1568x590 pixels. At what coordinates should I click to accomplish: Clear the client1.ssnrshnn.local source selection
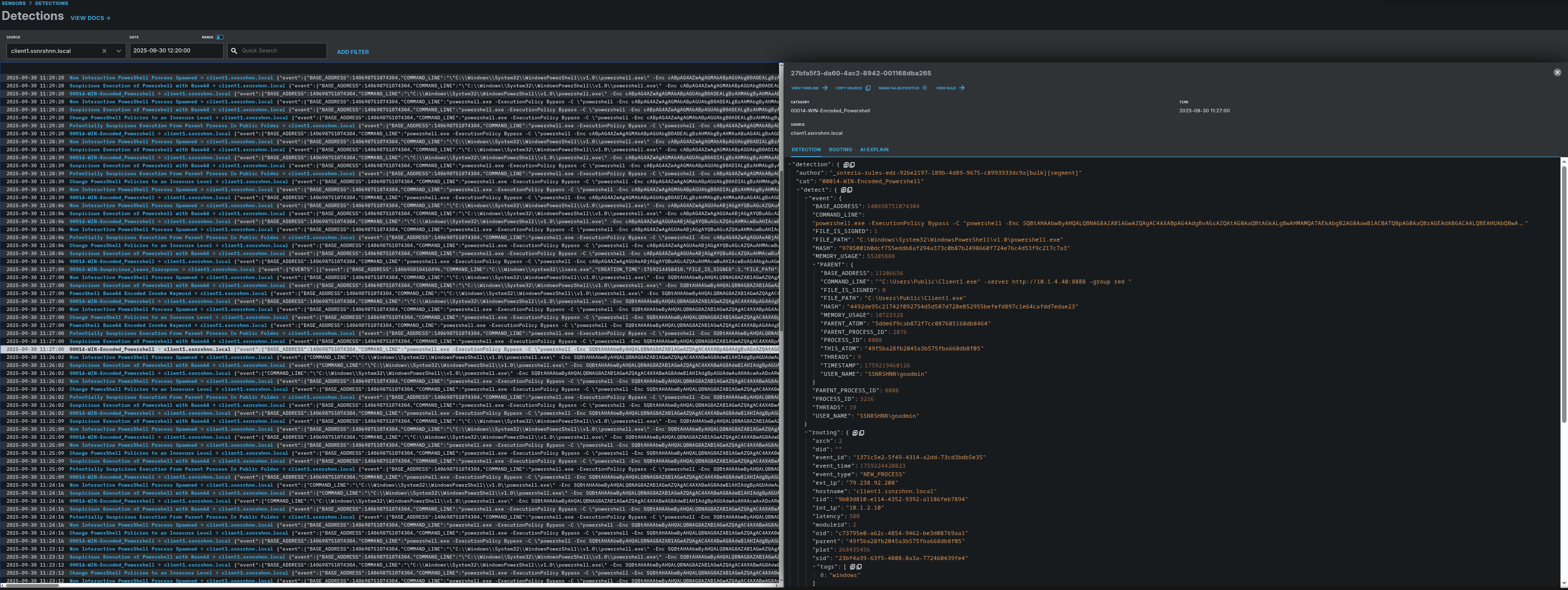[104, 51]
